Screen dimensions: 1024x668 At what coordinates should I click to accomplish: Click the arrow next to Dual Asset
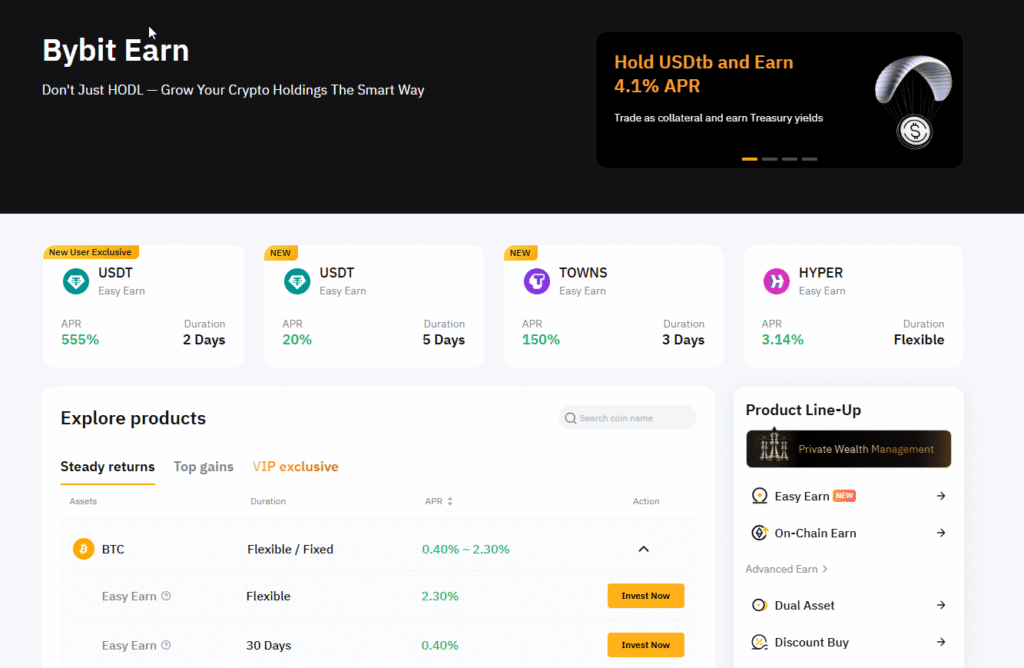(x=941, y=605)
